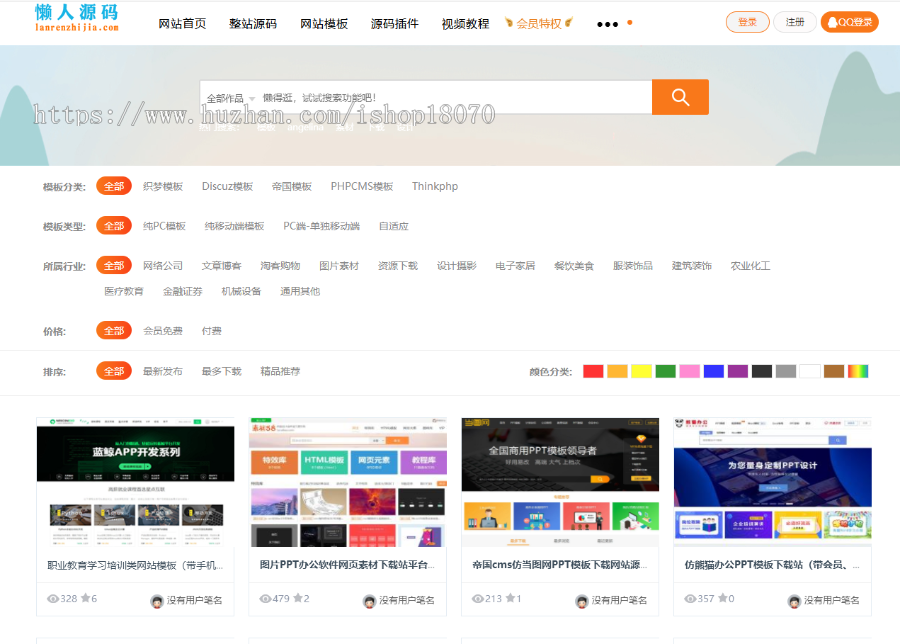Open the 帝国cms仿当图网PPT模板 title link
The height and width of the screenshot is (644, 900).
558,563
